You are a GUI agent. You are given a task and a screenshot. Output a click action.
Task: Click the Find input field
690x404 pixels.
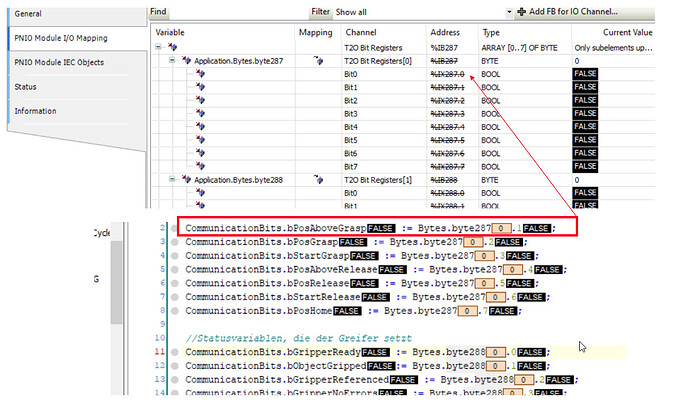tap(240, 12)
